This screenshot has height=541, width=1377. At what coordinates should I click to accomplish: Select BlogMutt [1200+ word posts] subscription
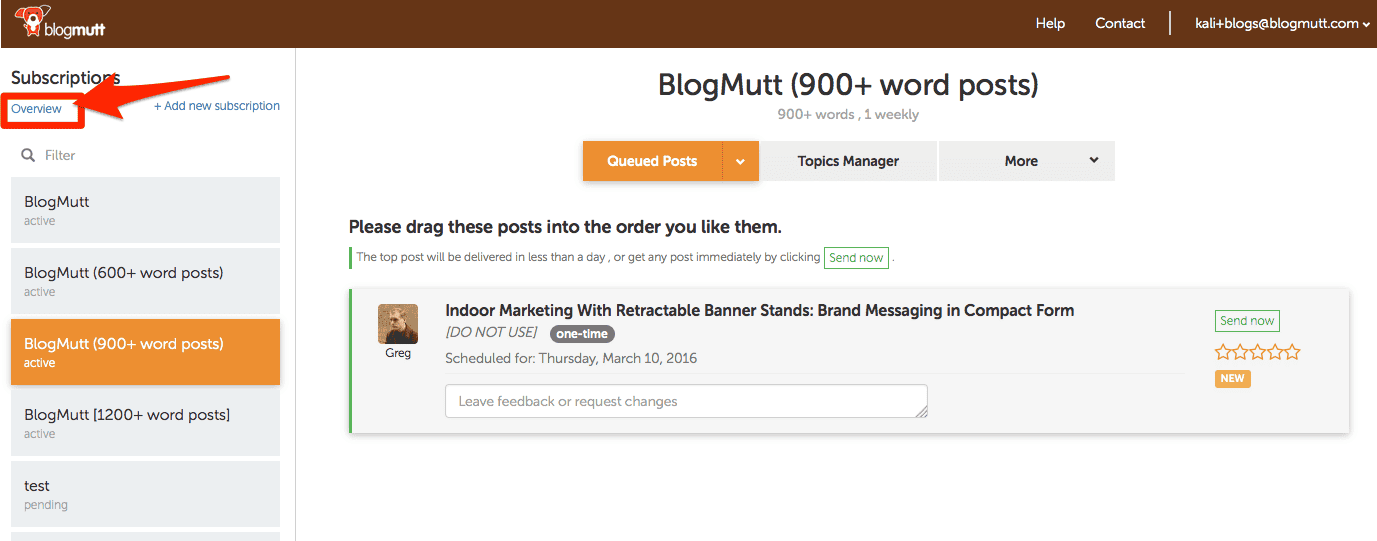point(146,423)
